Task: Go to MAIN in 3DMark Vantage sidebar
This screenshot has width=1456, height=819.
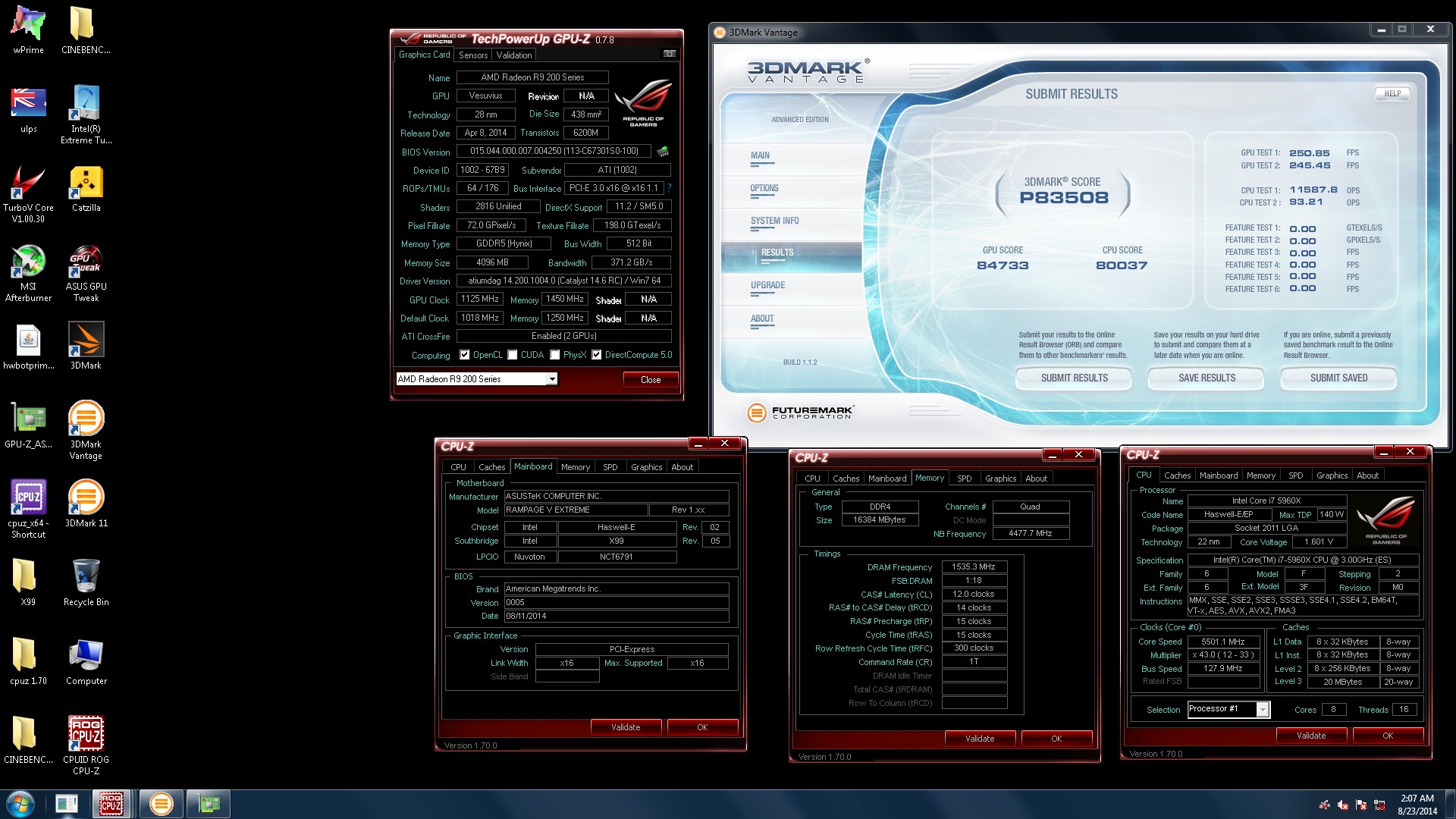Action: [x=761, y=155]
